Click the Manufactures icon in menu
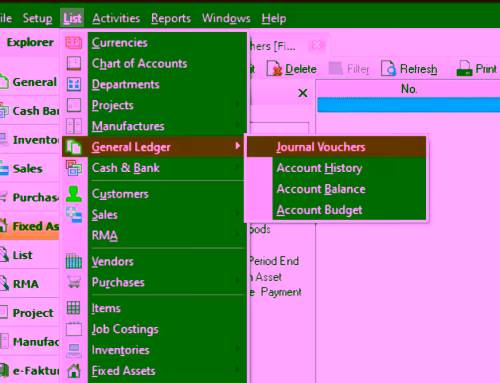 point(74,126)
